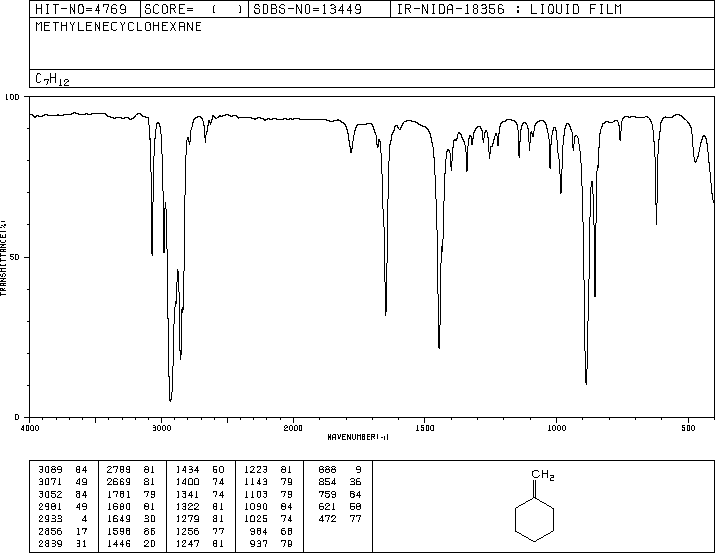Click the METHYLENECYCLOHEXANE compound name
The image size is (715, 553).
coord(119,27)
